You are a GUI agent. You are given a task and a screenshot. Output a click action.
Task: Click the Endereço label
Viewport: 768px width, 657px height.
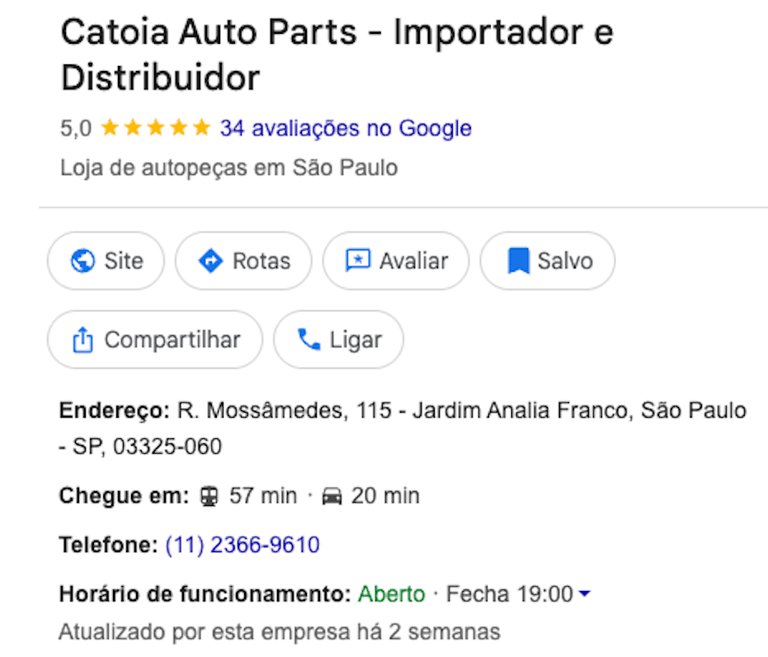(114, 411)
